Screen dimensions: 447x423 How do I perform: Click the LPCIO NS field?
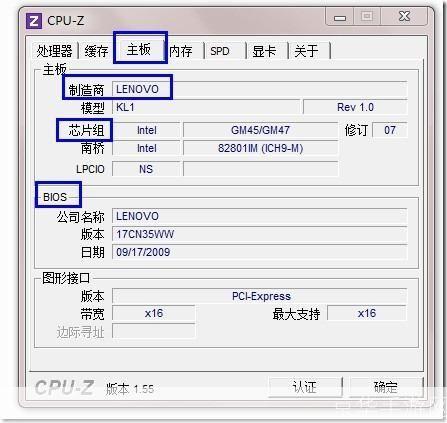[x=146, y=169]
